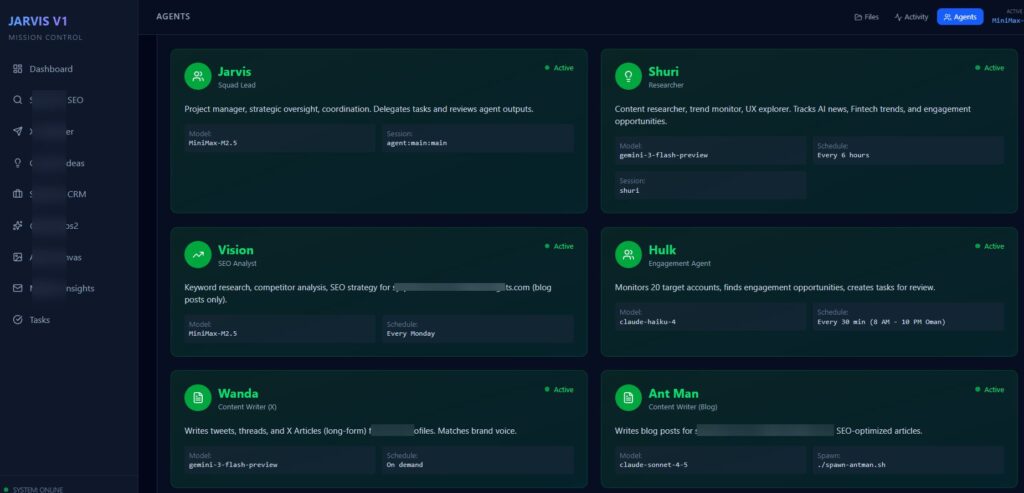Click the Shuri lightbulb avatar icon
This screenshot has height=493, width=1024.
tap(628, 77)
